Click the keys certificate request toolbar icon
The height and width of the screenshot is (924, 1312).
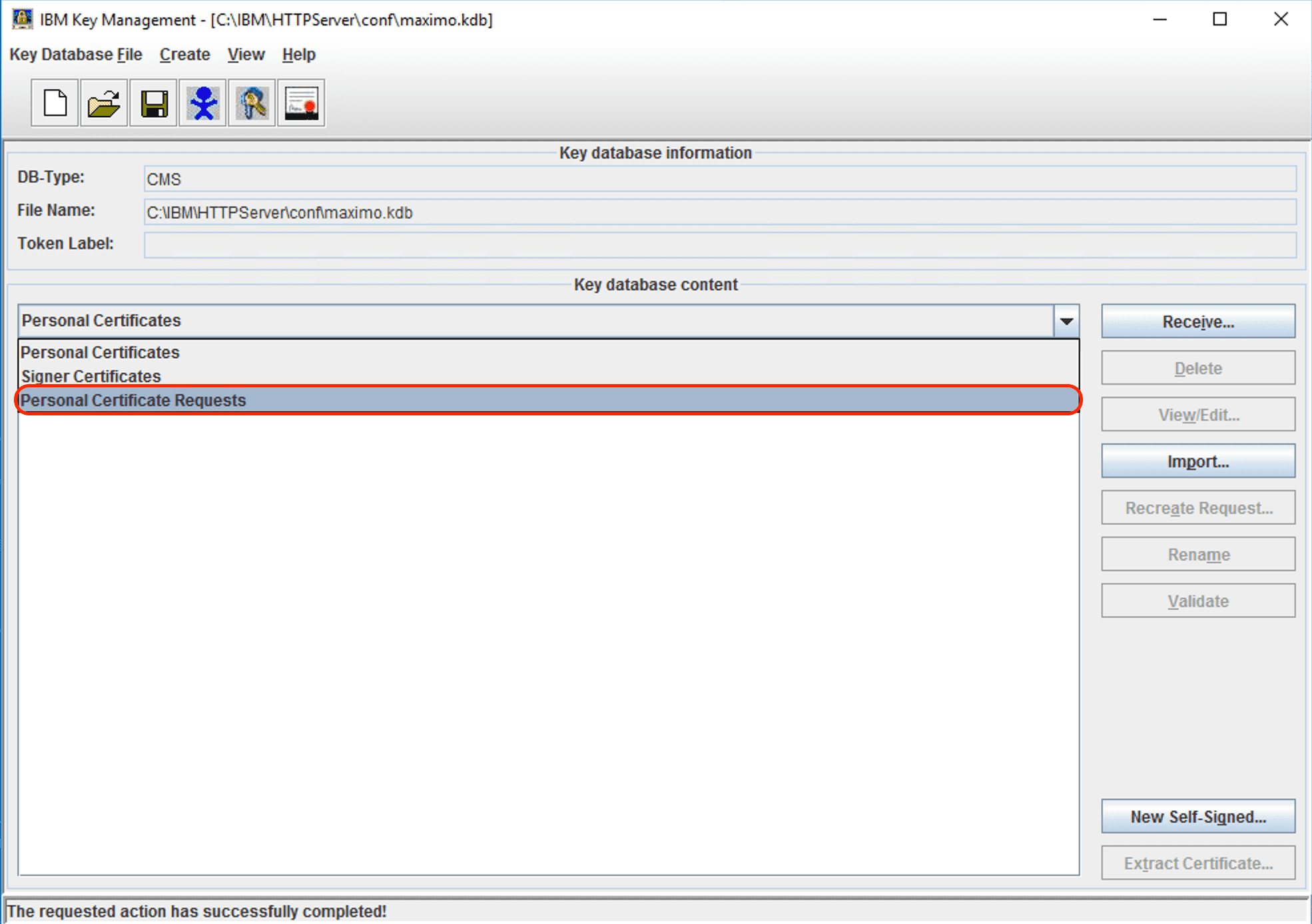pos(252,103)
